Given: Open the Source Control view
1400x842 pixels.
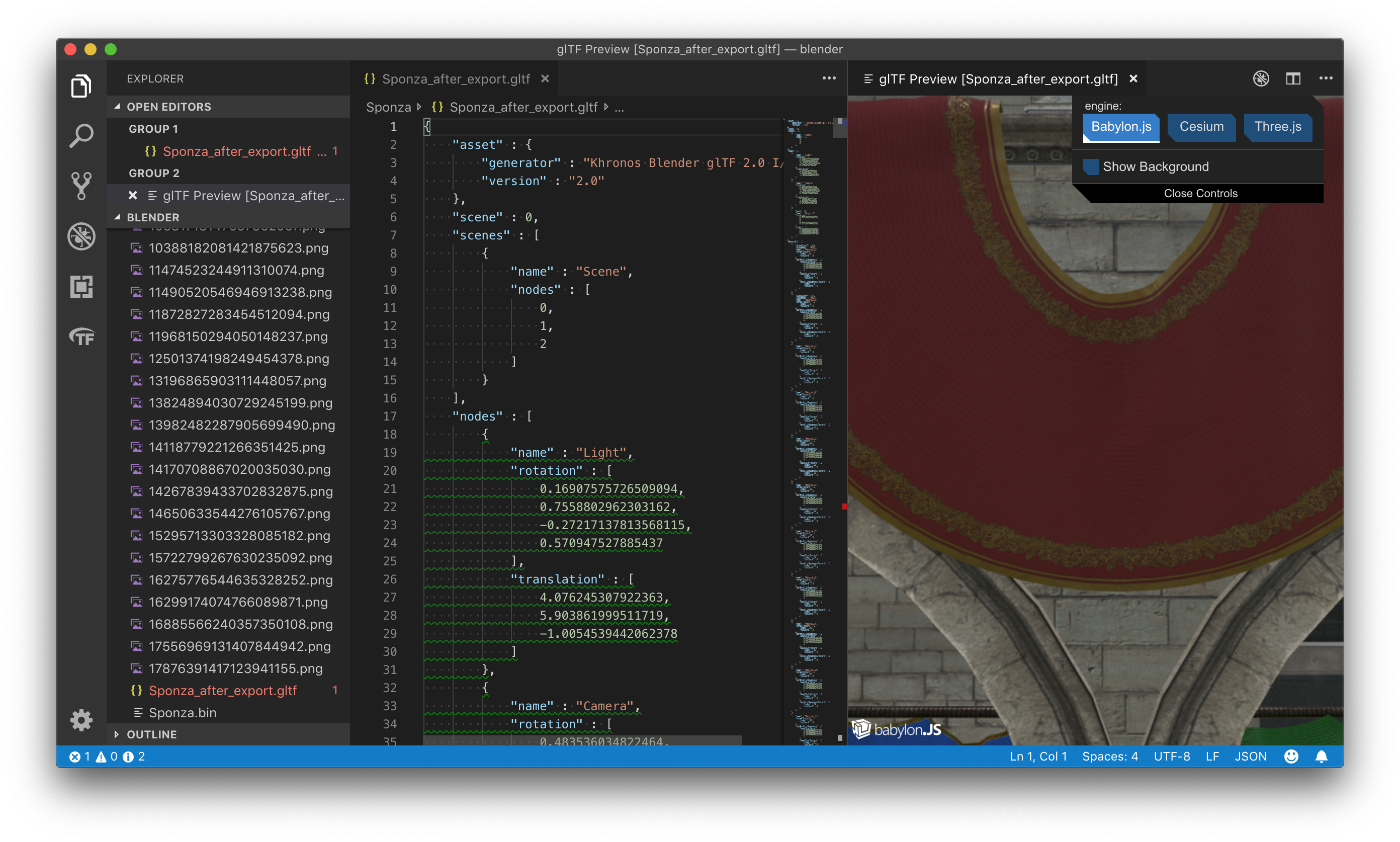Looking at the screenshot, I should pos(81,186).
